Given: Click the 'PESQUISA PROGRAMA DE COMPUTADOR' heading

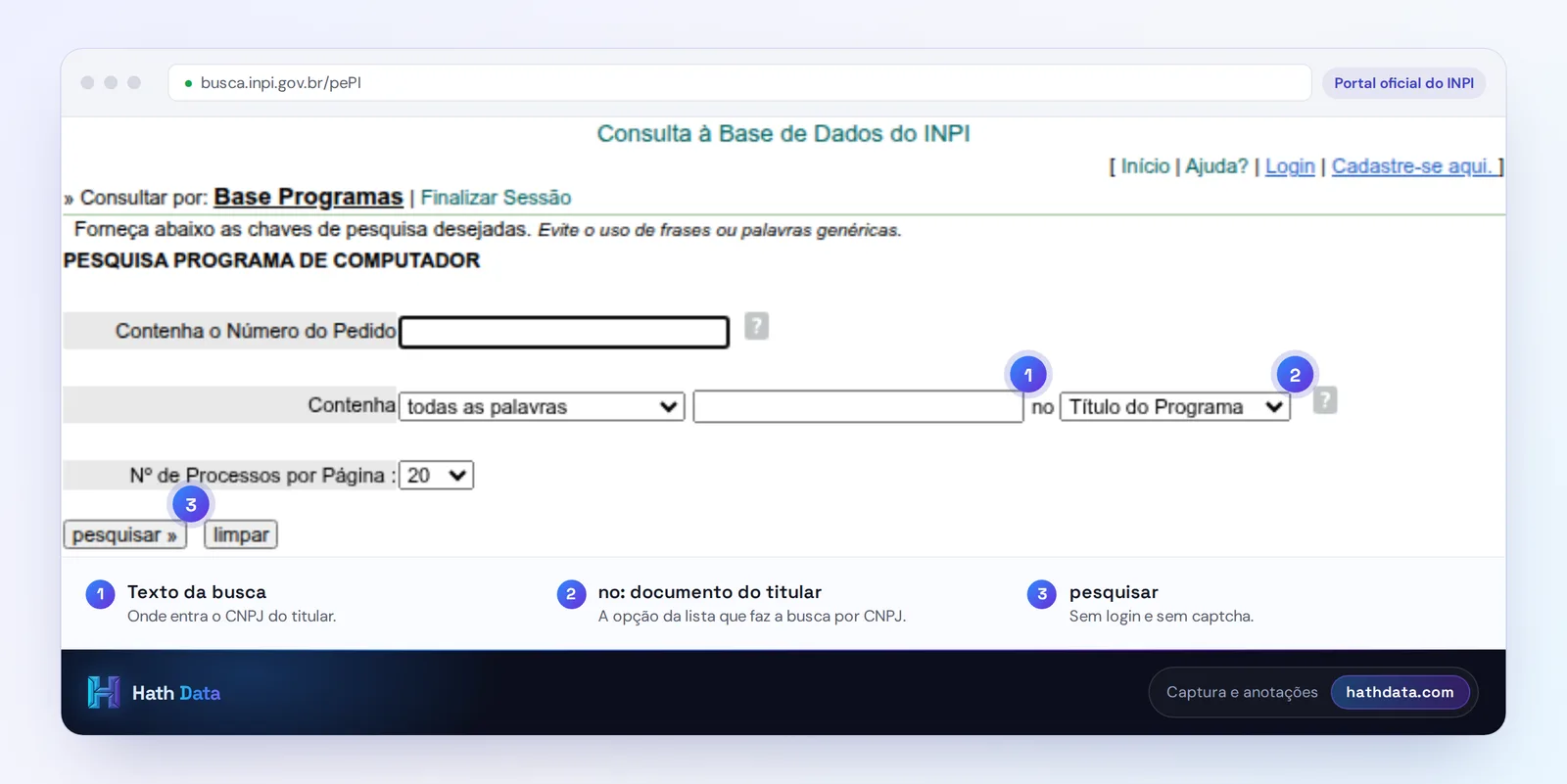Looking at the screenshot, I should tap(271, 260).
